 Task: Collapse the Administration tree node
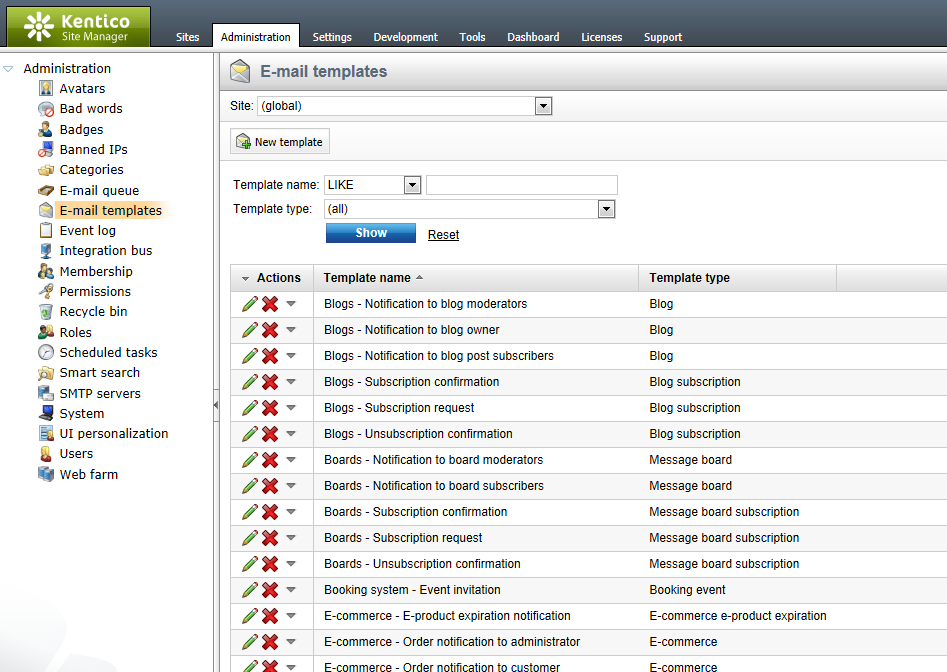[8, 69]
